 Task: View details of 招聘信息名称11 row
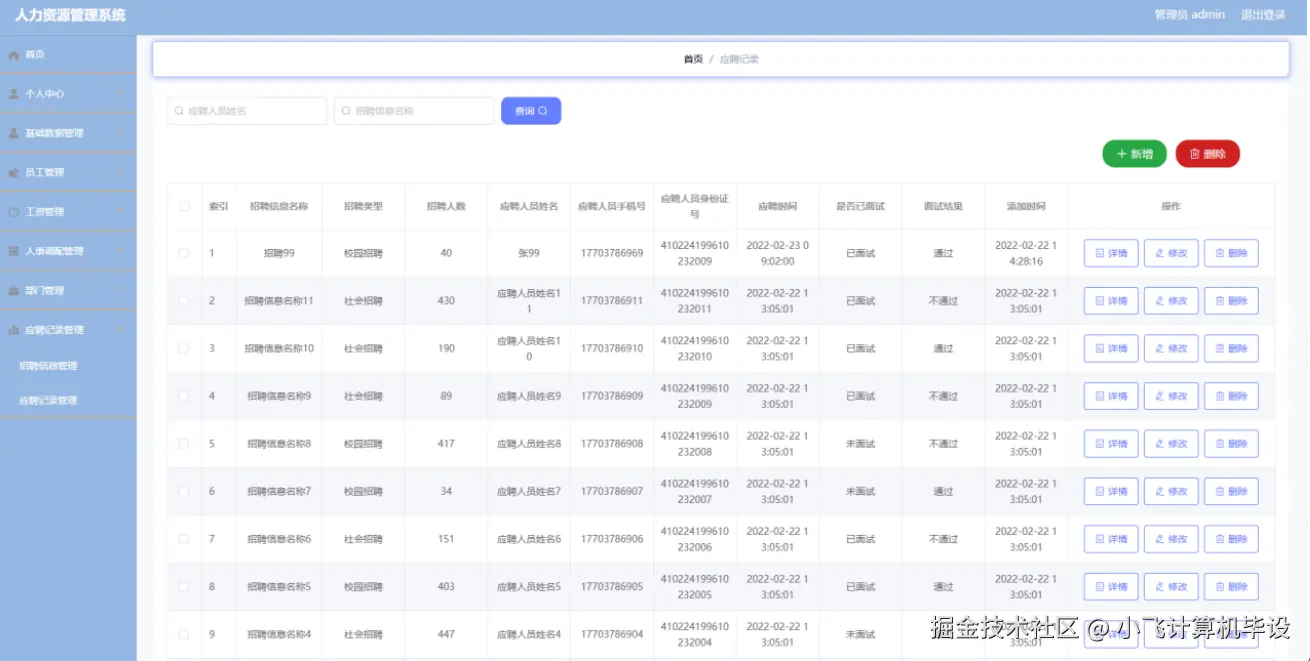click(x=1111, y=301)
